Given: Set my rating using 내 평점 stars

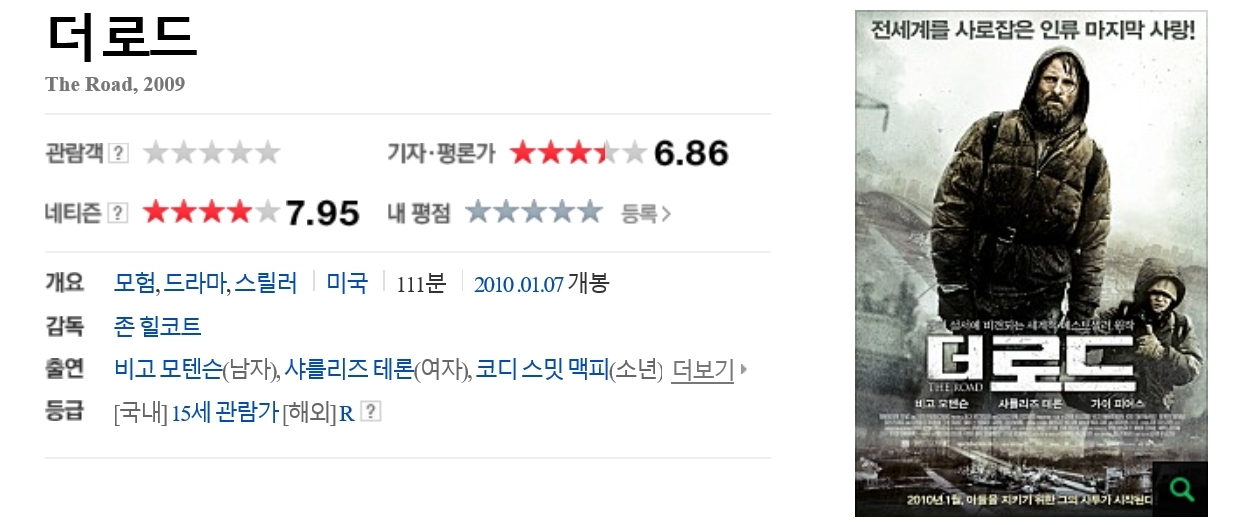Looking at the screenshot, I should pyautogui.click(x=534, y=212).
